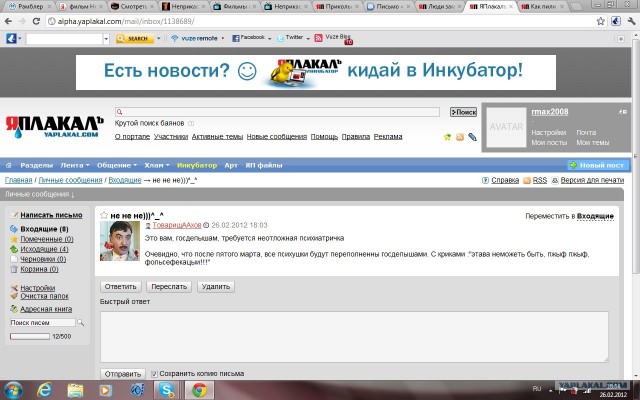Click the printer-friendly version link
This screenshot has height=400, width=640.
tap(591, 180)
